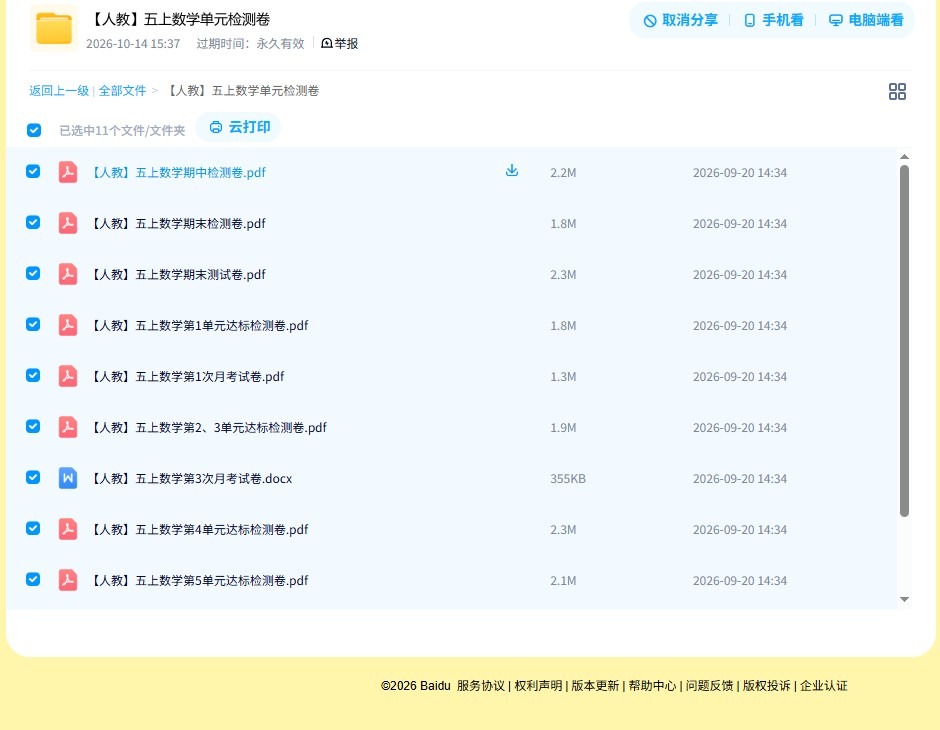The height and width of the screenshot is (730, 940).
Task: Click PDF icon of 第2、3单元达标检测卷.pdf
Action: click(68, 427)
